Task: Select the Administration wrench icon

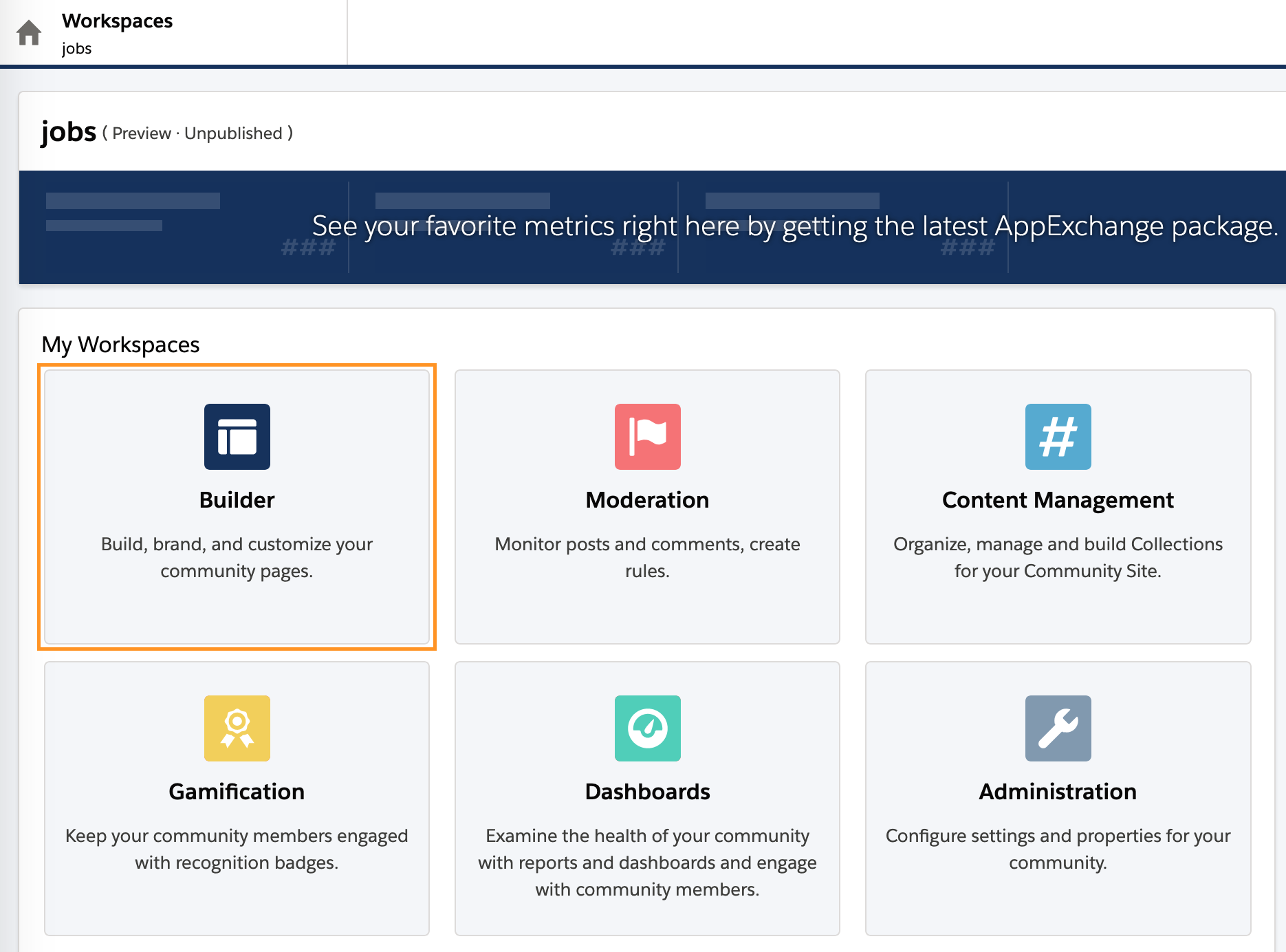Action: coord(1057,728)
